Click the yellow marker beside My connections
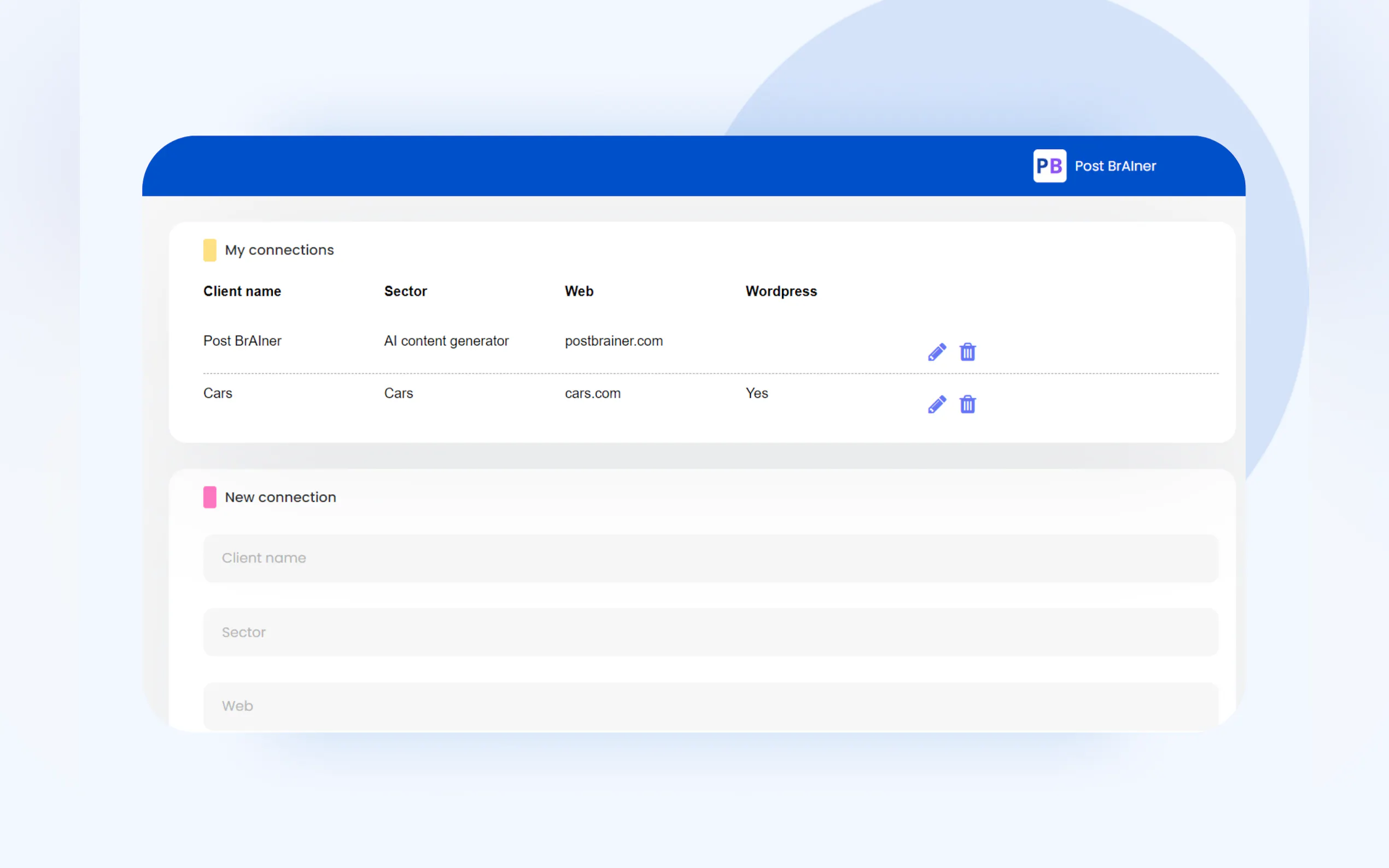Viewport: 1389px width, 868px height. [209, 250]
